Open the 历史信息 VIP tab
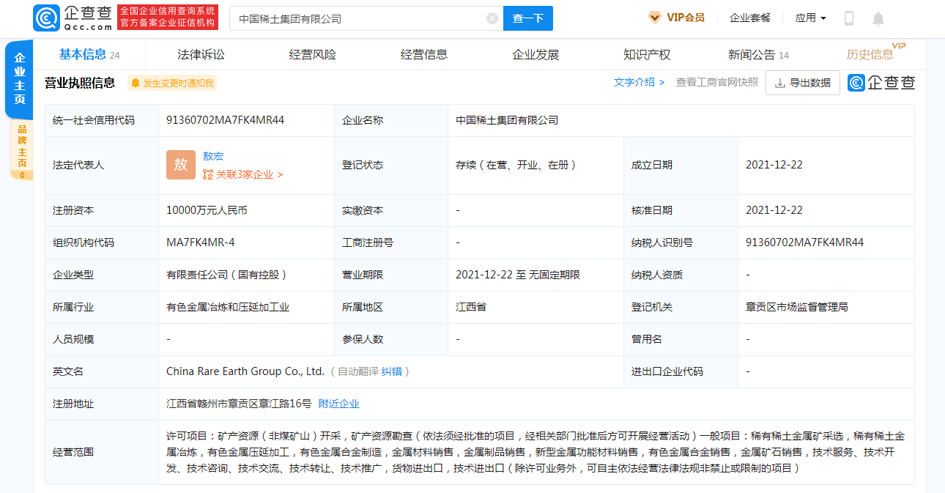 875,53
